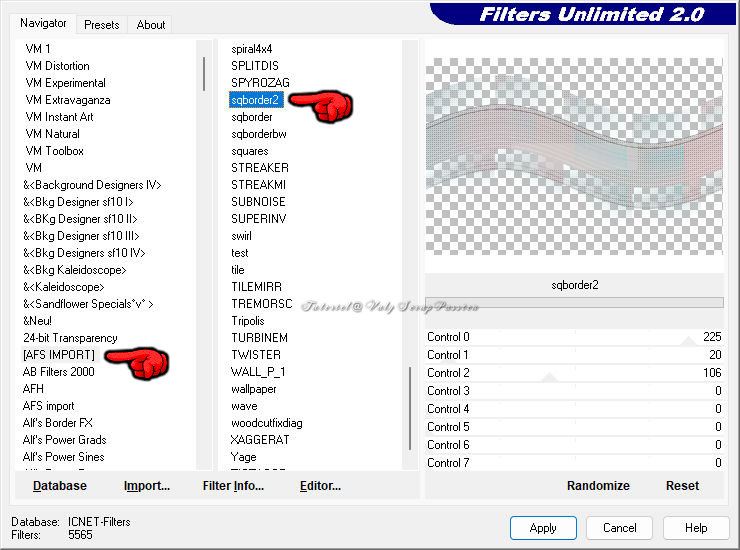Switch to the Presets tab

102,25
